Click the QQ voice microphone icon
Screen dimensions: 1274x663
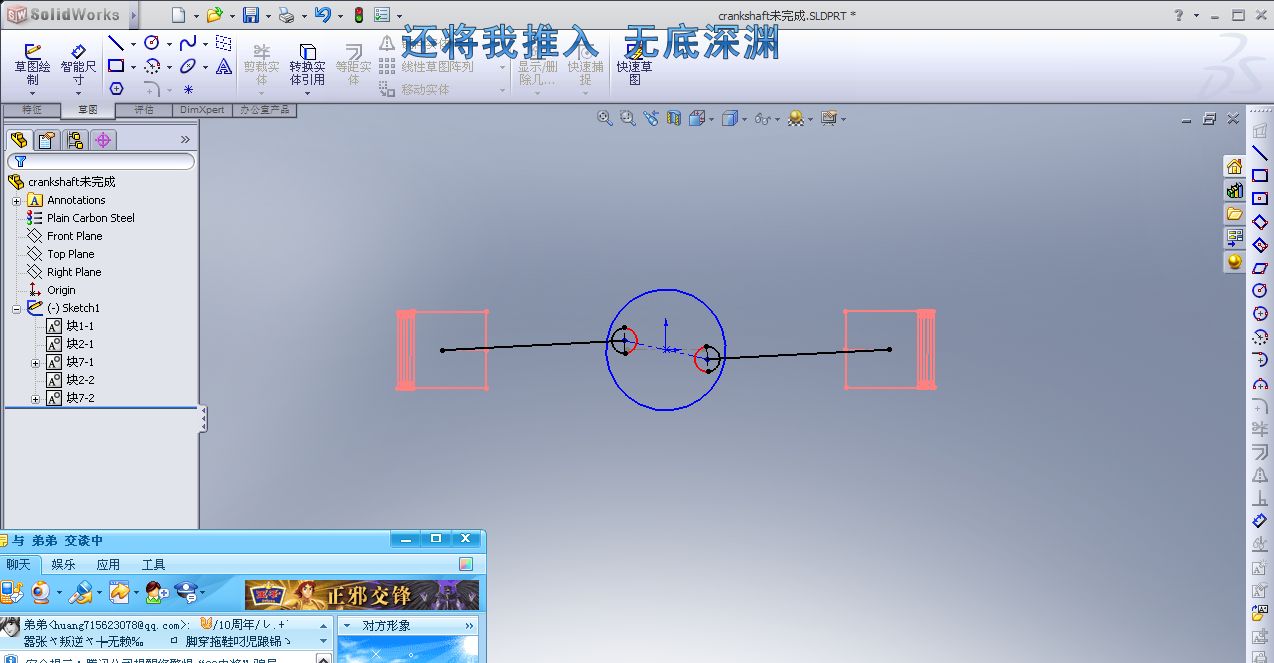pyautogui.click(x=82, y=593)
